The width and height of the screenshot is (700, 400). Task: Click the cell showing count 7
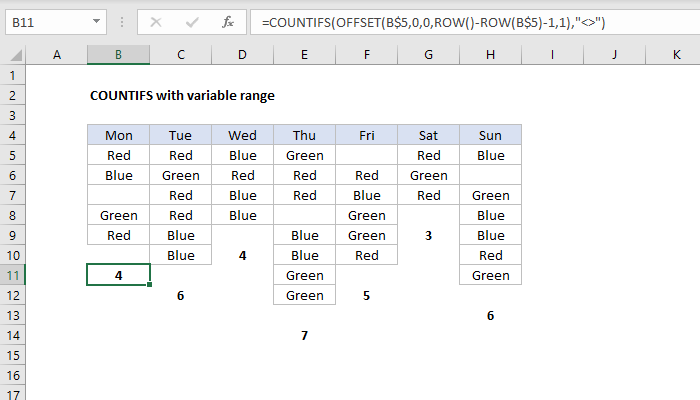pos(304,335)
